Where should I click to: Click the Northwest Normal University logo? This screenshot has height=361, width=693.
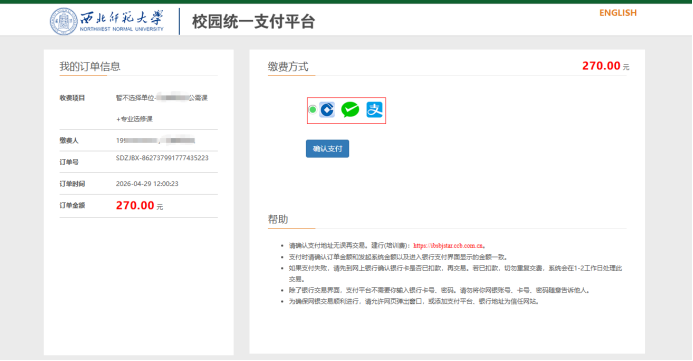(x=107, y=21)
